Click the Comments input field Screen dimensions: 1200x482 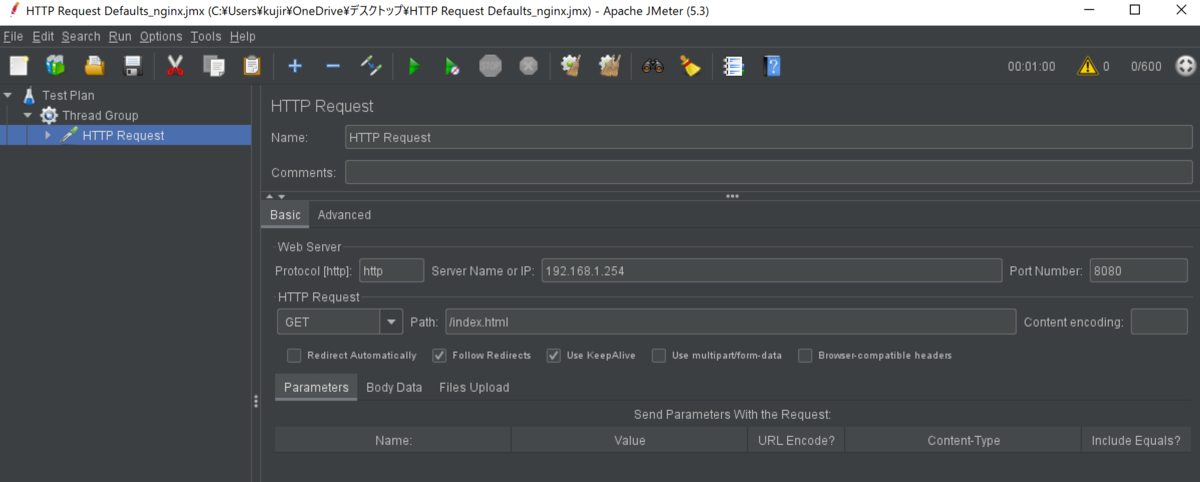(x=769, y=172)
